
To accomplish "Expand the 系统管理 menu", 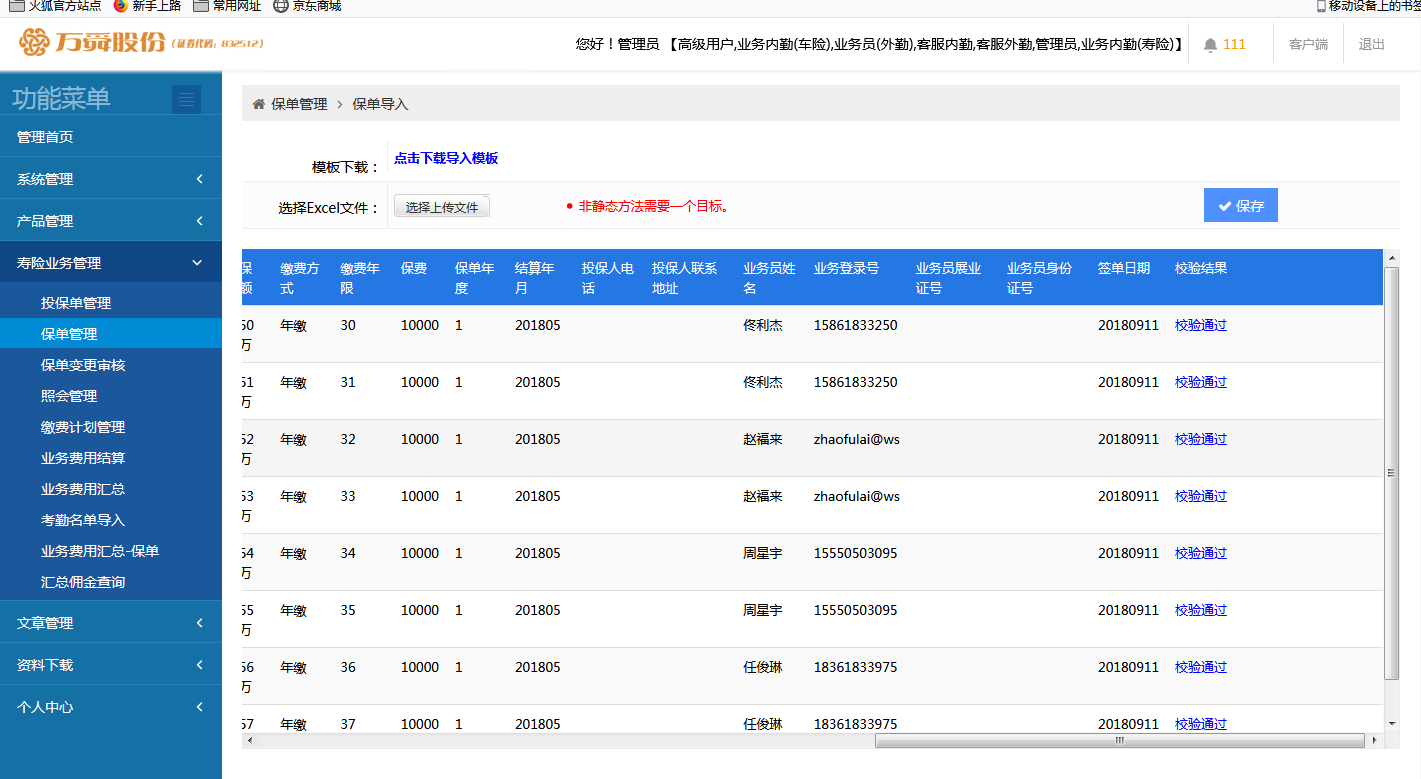I will coord(110,179).
